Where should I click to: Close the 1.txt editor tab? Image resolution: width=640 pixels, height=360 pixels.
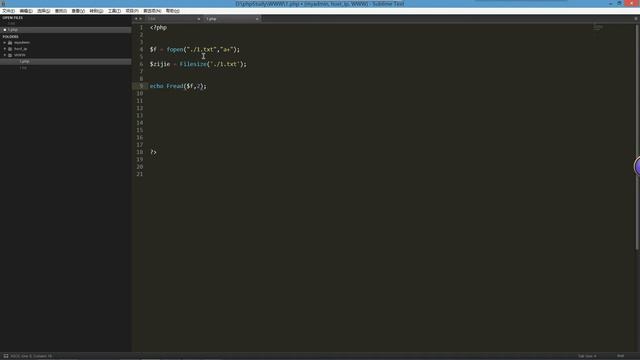point(199,19)
